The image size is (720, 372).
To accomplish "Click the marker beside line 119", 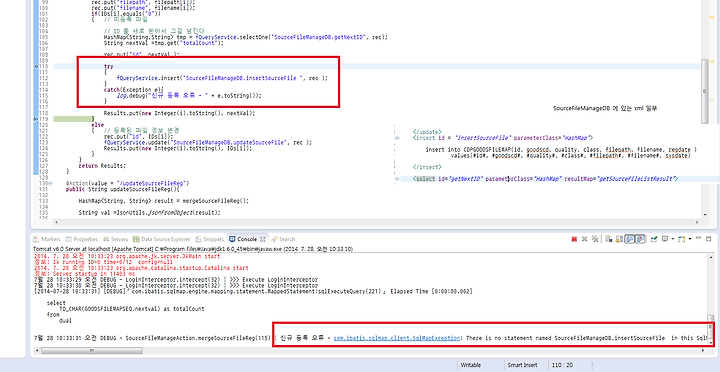I will [x=36, y=118].
